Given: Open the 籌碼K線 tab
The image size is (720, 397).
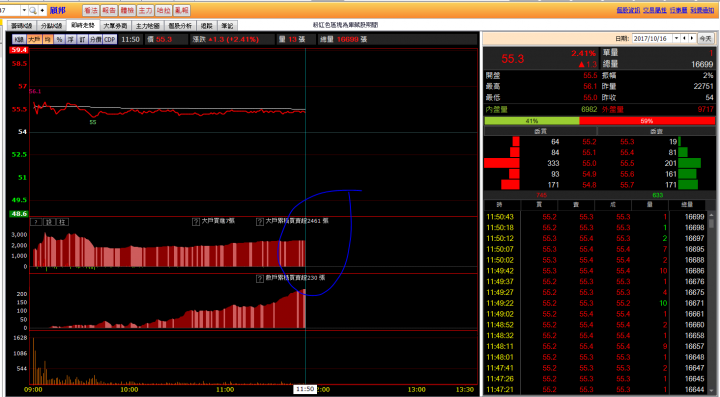Looking at the screenshot, I should pos(21,26).
